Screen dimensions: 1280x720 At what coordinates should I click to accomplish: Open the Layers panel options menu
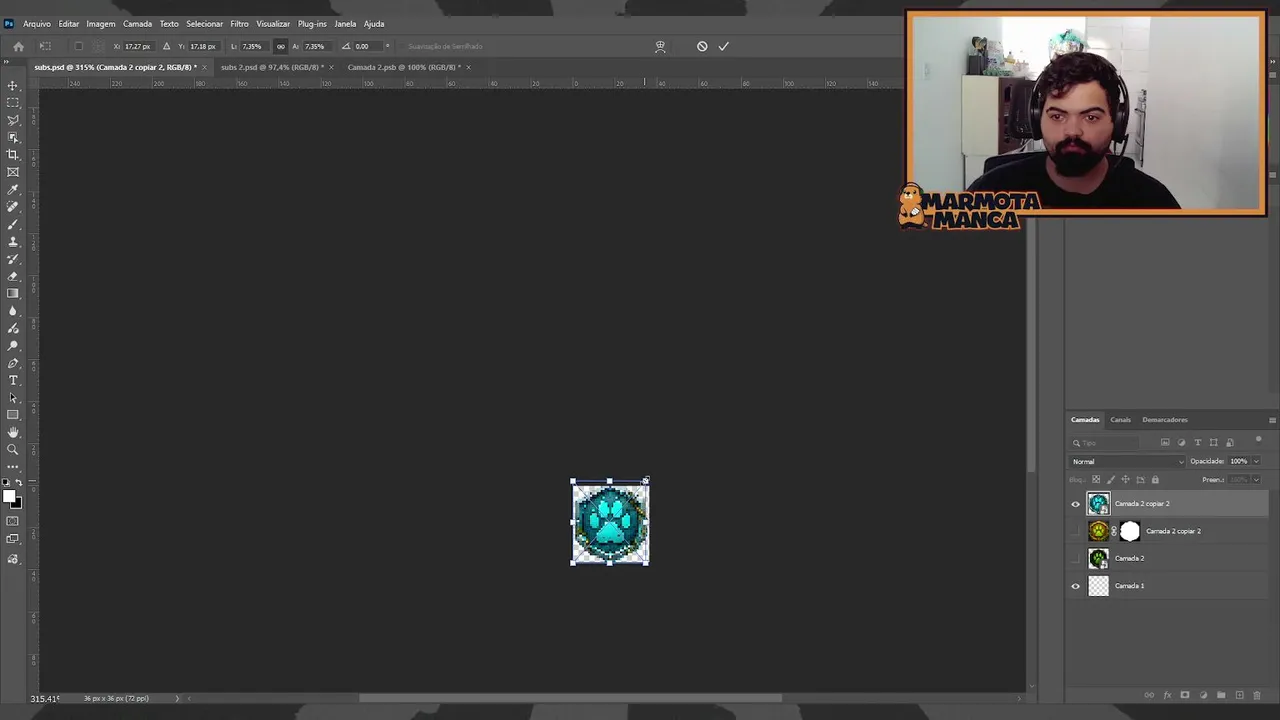click(1272, 420)
